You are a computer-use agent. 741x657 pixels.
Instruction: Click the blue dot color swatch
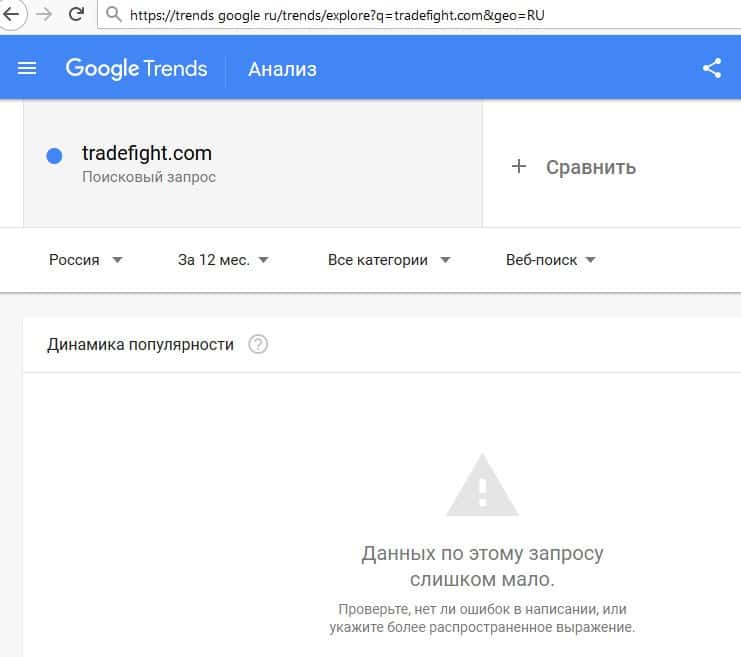55,155
